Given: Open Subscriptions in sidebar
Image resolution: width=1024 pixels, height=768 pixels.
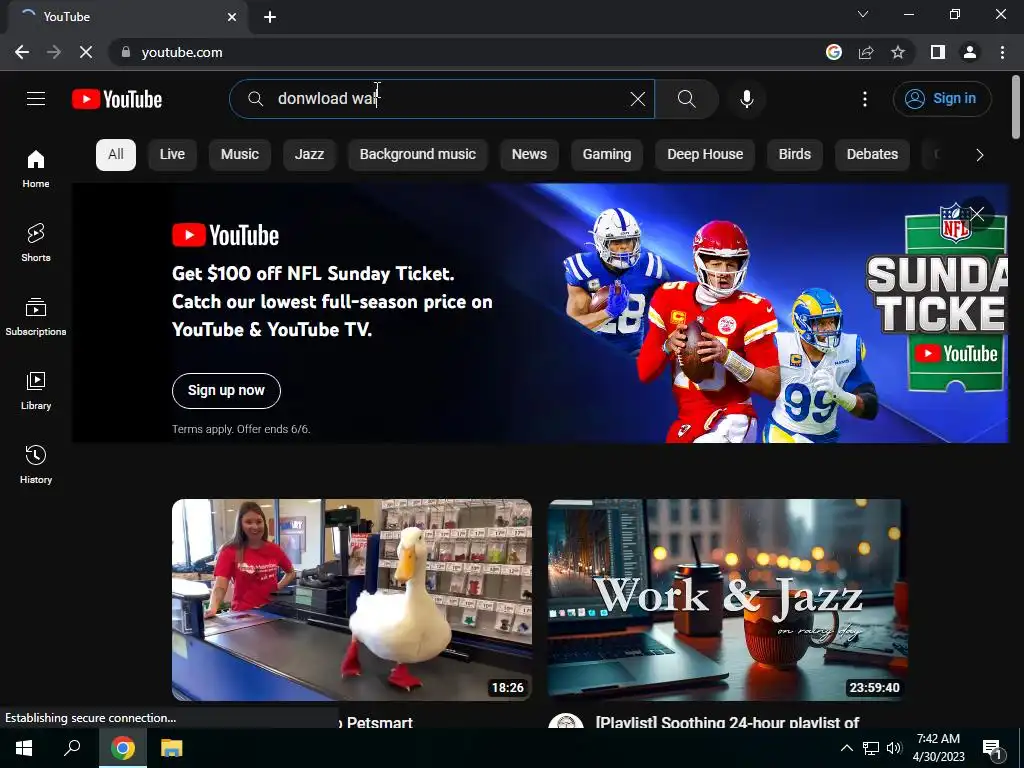Looking at the screenshot, I should (36, 317).
